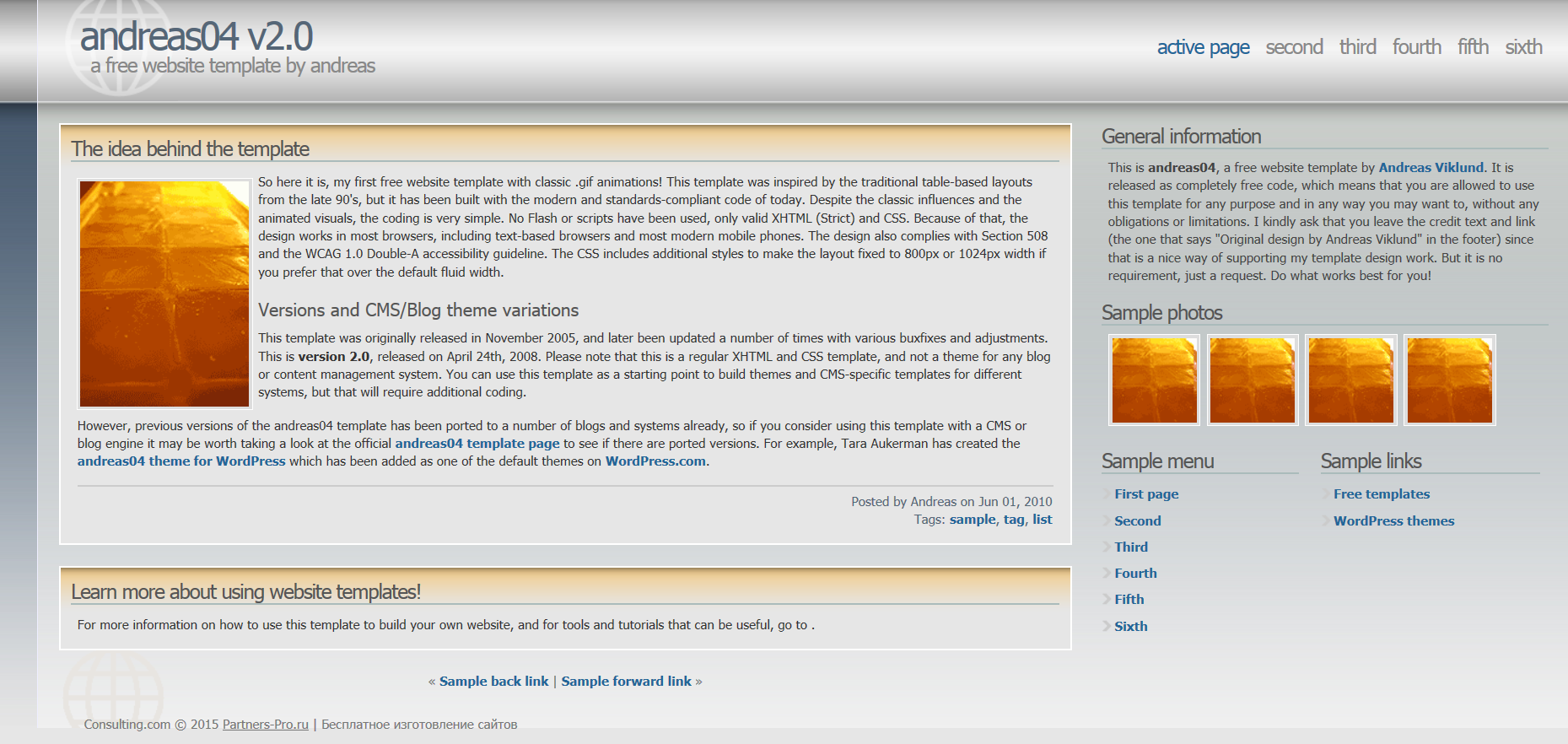The width and height of the screenshot is (1568, 744).
Task: Visit the WordPress.com link
Action: point(655,461)
